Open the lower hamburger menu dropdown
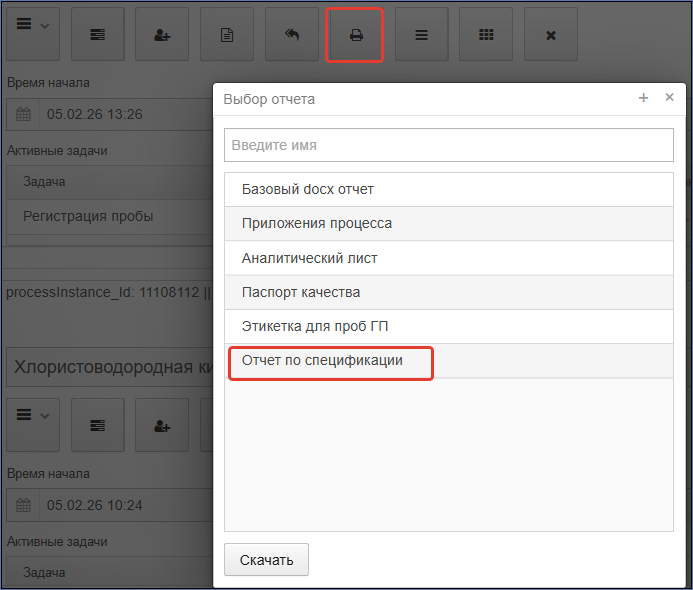This screenshot has height=590, width=693. point(33,425)
